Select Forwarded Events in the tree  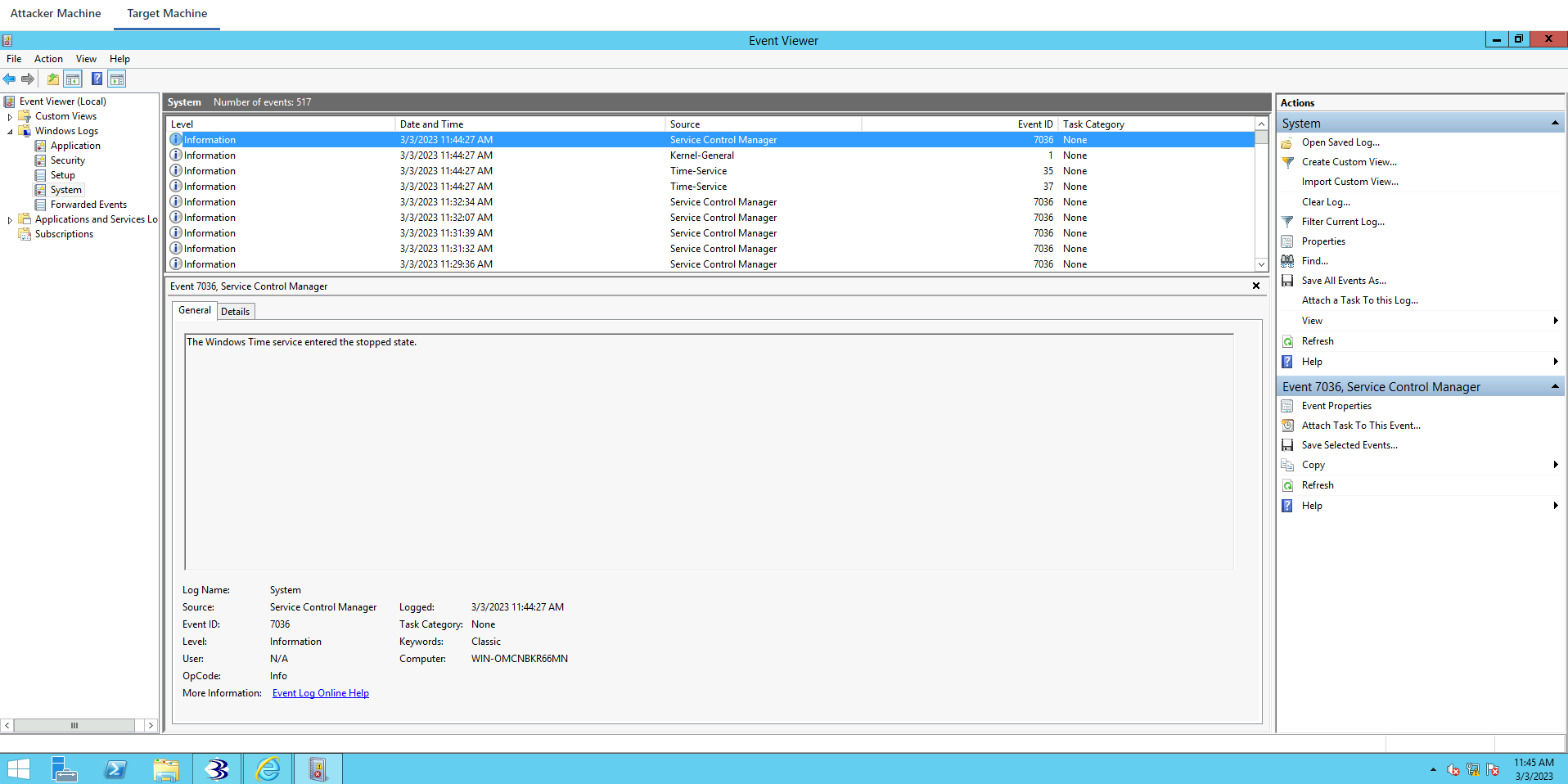(88, 205)
